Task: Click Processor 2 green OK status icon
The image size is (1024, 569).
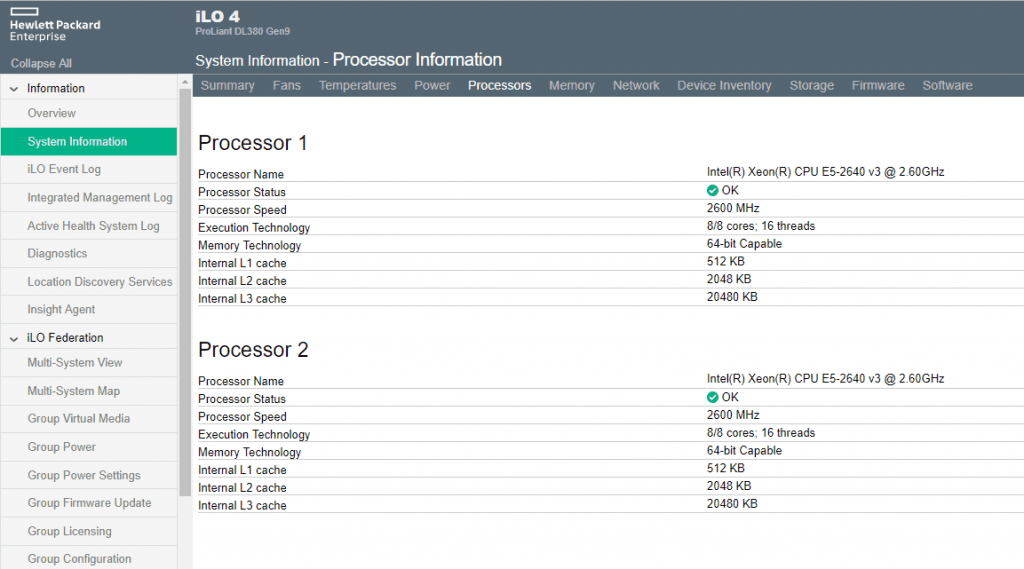Action: point(712,397)
